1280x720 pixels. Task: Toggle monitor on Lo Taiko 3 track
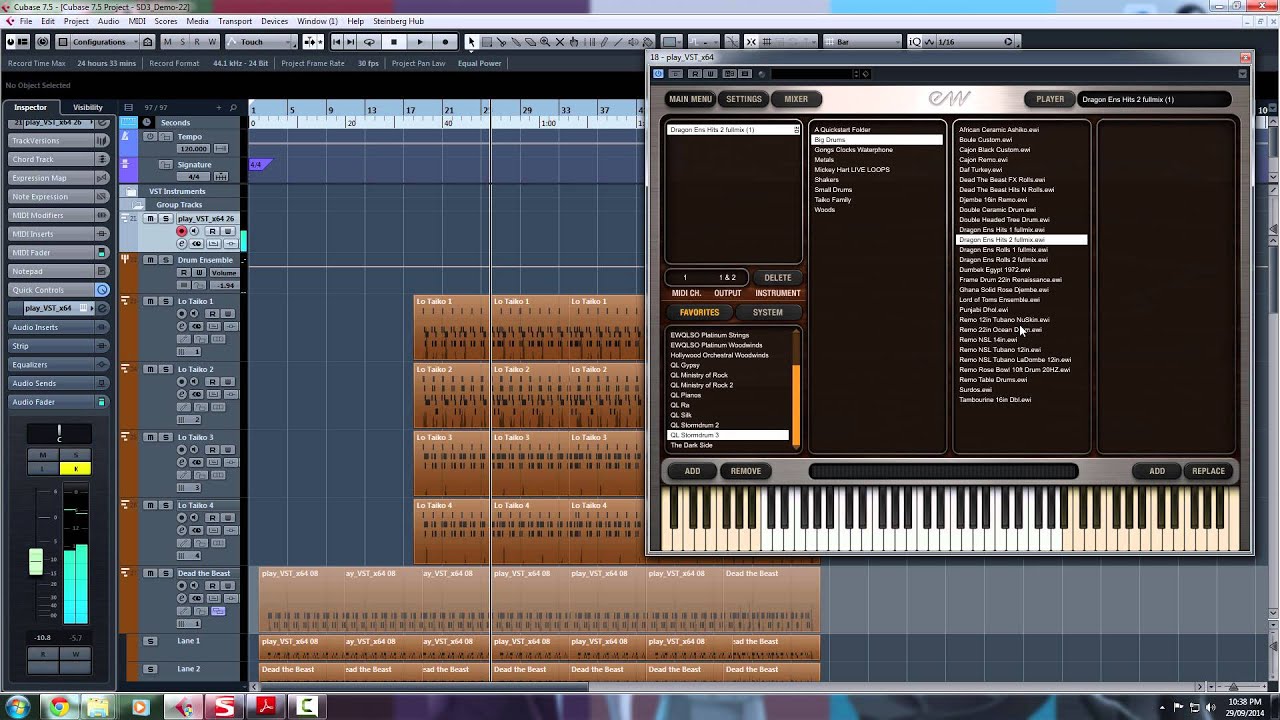point(194,450)
